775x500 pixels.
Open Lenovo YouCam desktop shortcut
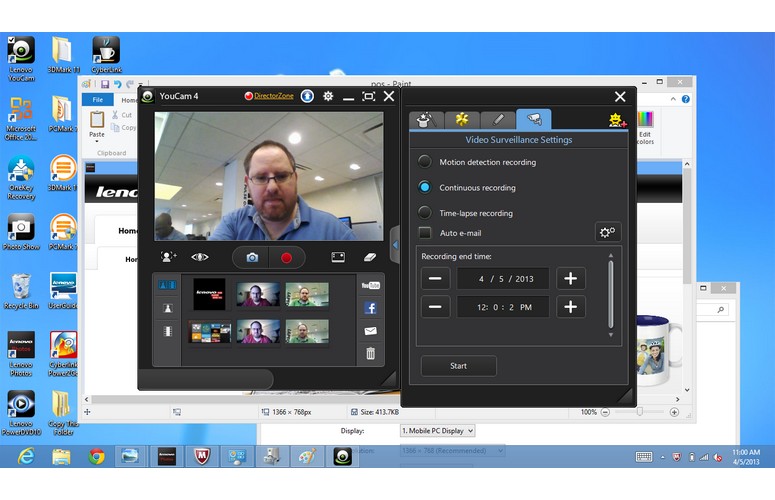[21, 58]
